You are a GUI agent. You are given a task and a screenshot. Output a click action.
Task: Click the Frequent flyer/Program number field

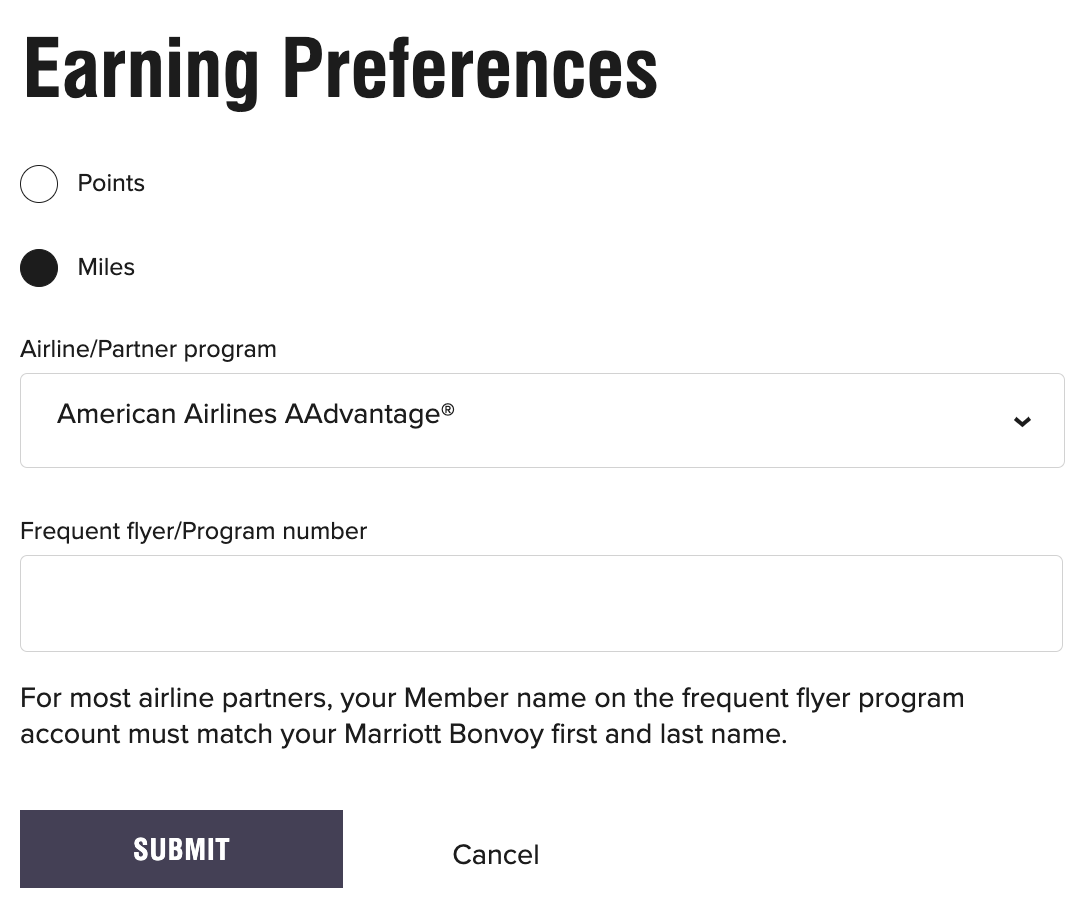[542, 602]
